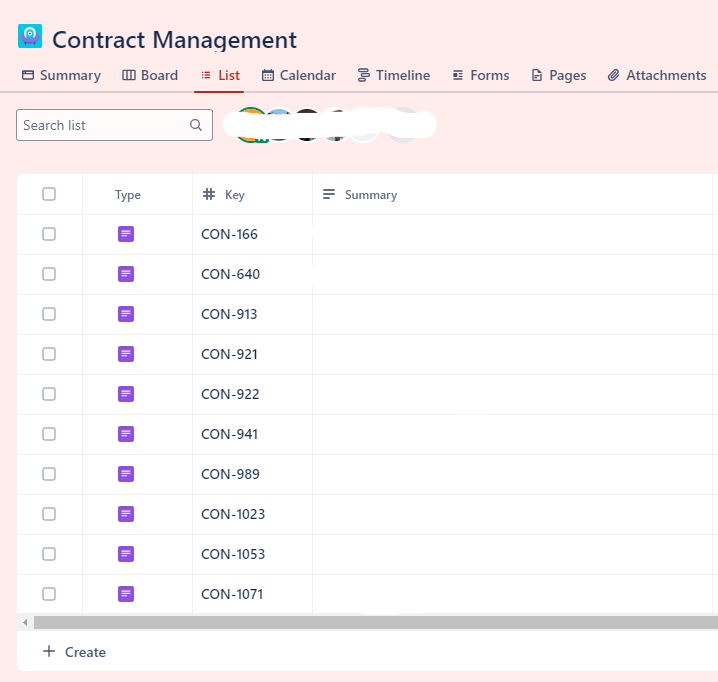Screen dimensions: 718x682
Task: Open the Calendar tab
Action: pos(299,75)
